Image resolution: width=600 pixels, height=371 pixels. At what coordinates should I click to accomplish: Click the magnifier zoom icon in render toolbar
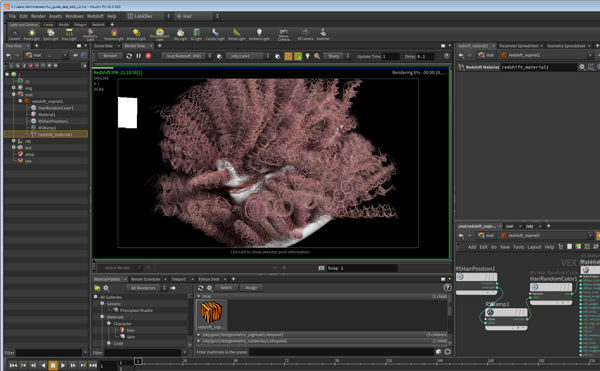317,56
